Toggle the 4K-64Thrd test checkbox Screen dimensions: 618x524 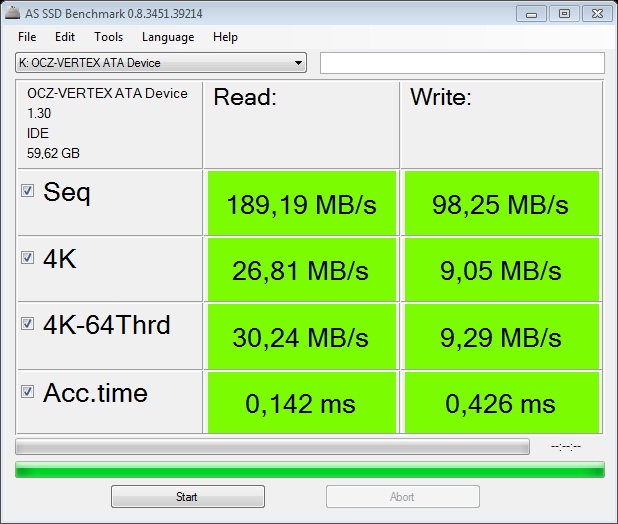[27, 324]
